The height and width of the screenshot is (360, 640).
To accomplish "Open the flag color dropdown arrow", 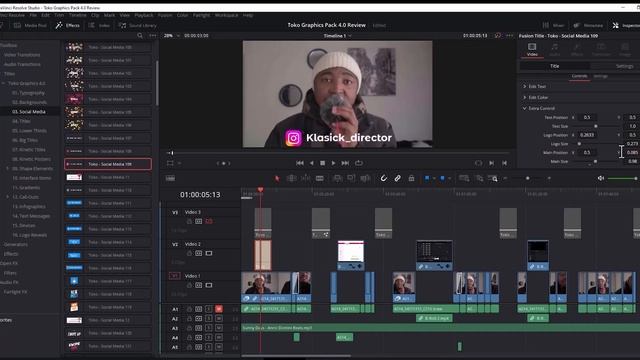I will [x=434, y=178].
